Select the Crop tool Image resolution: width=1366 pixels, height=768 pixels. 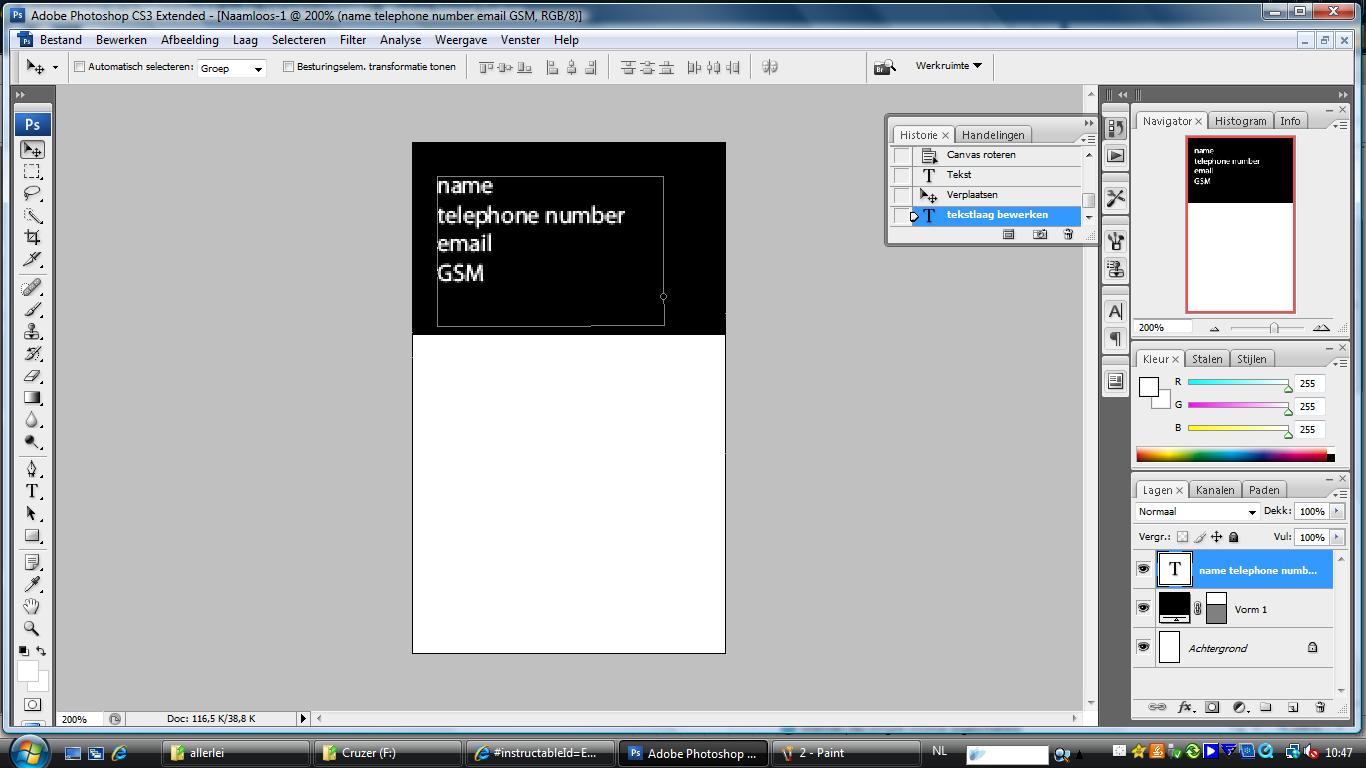[x=32, y=238]
